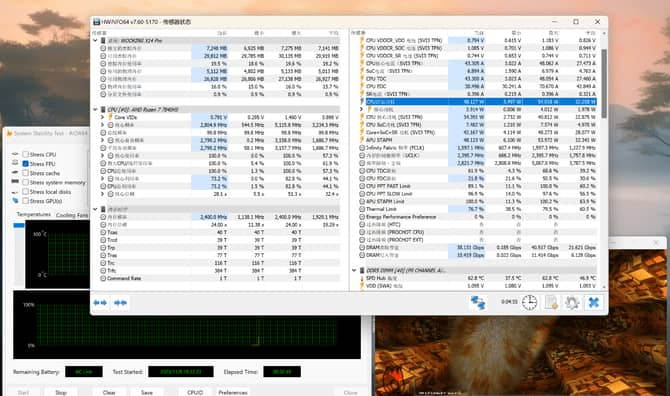The height and width of the screenshot is (396, 670).
Task: Click the Stop button in AIDA64
Action: point(61,392)
